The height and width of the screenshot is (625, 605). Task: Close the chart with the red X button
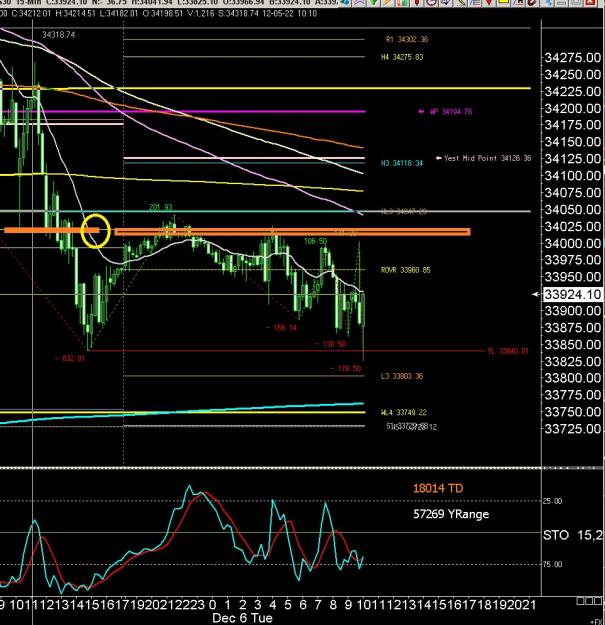pos(589,2)
